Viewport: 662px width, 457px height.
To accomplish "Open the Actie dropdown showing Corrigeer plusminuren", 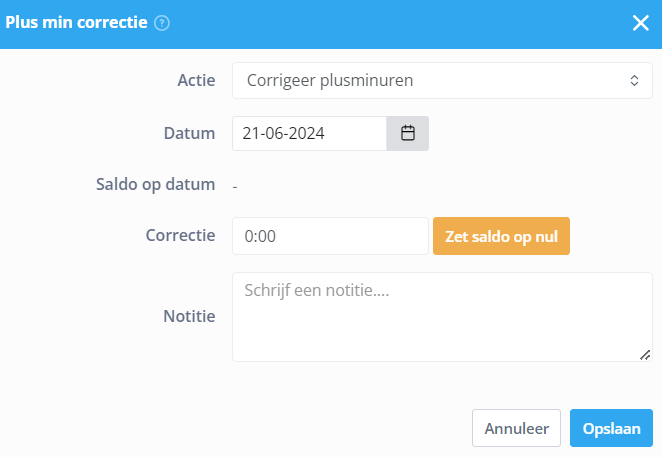I will [x=442, y=81].
